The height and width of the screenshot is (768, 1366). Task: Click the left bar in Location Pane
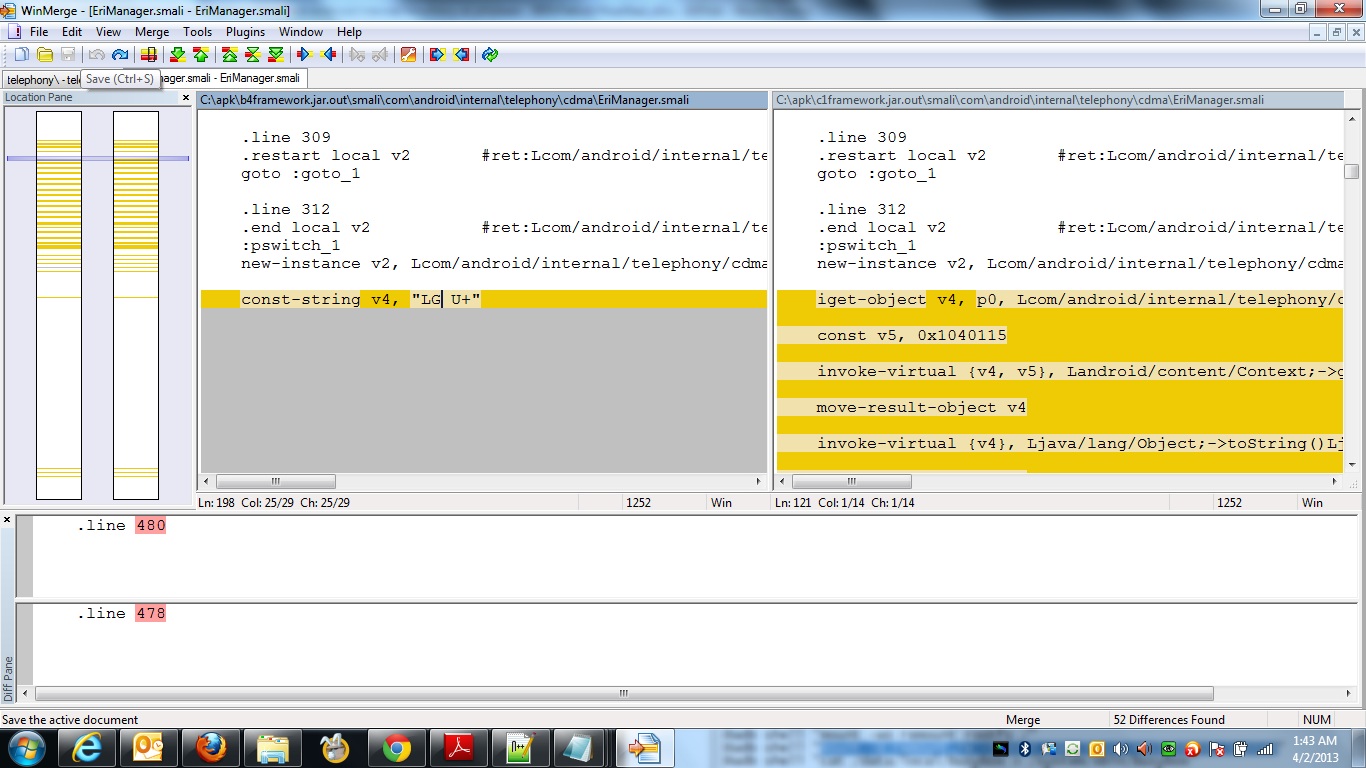(x=59, y=305)
